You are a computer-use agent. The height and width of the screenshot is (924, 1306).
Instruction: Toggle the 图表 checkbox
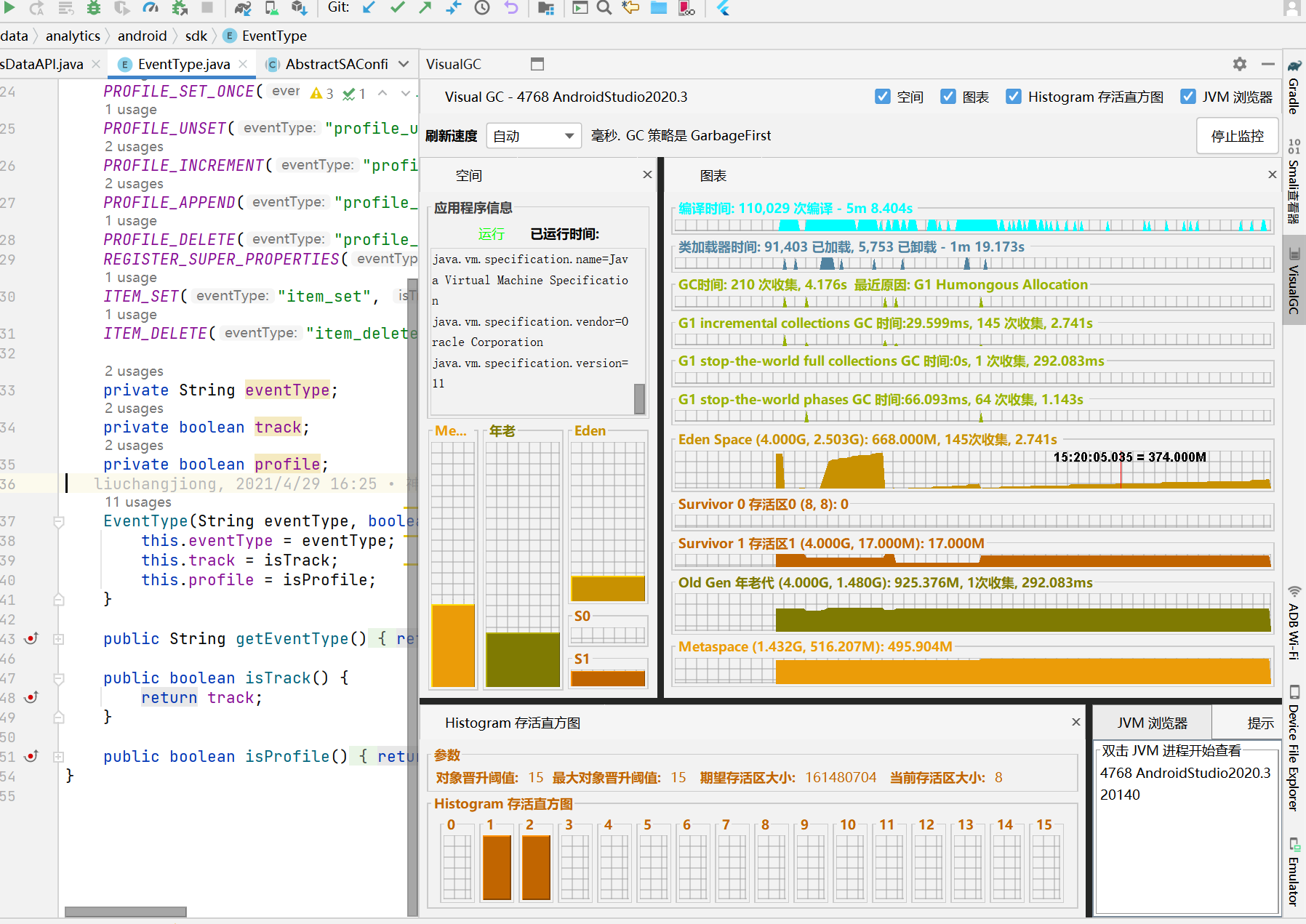click(x=948, y=97)
